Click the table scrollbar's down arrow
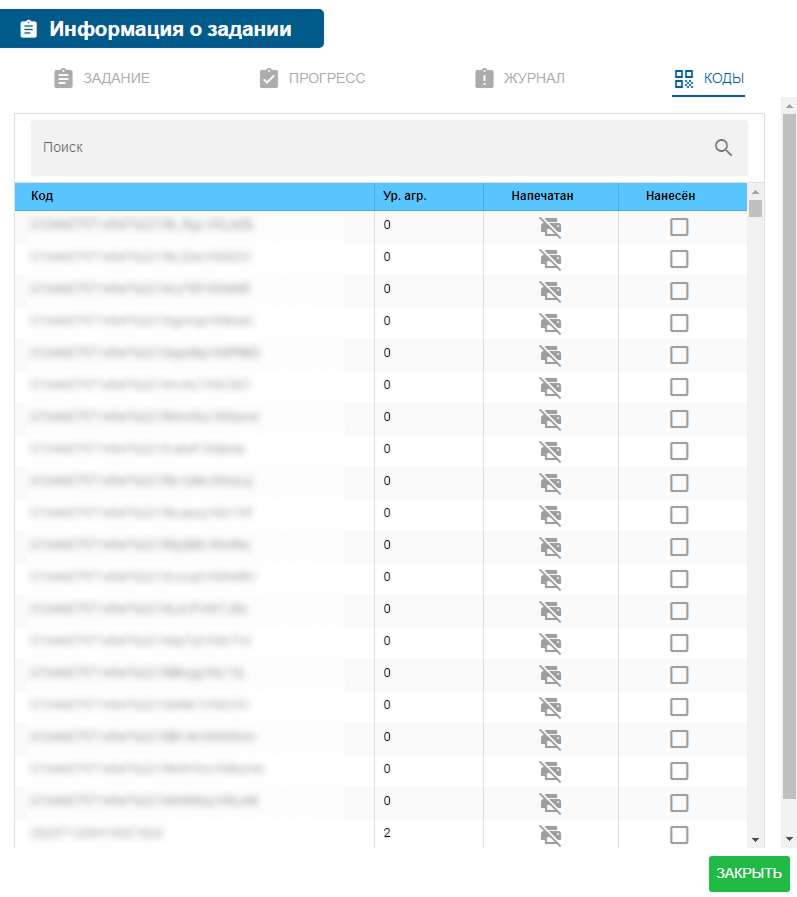The height and width of the screenshot is (897, 797). pos(756,838)
